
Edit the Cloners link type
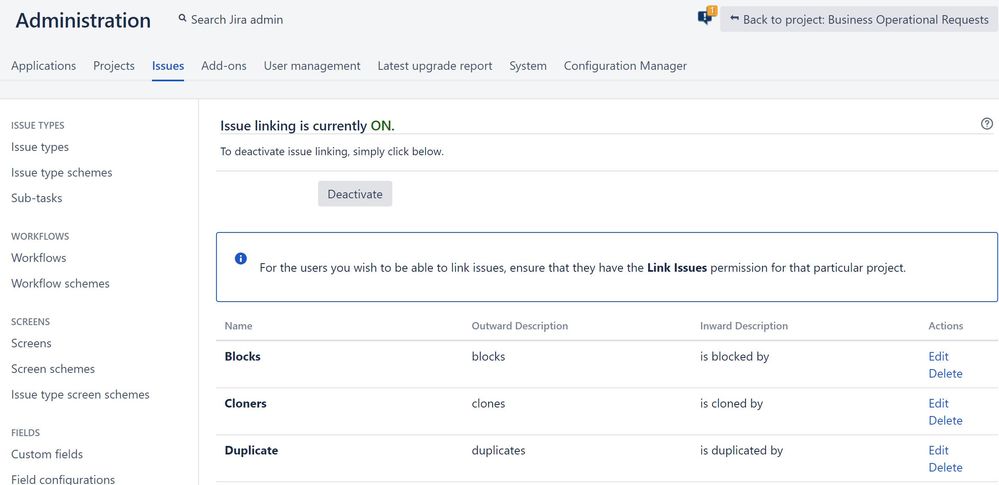click(x=938, y=403)
